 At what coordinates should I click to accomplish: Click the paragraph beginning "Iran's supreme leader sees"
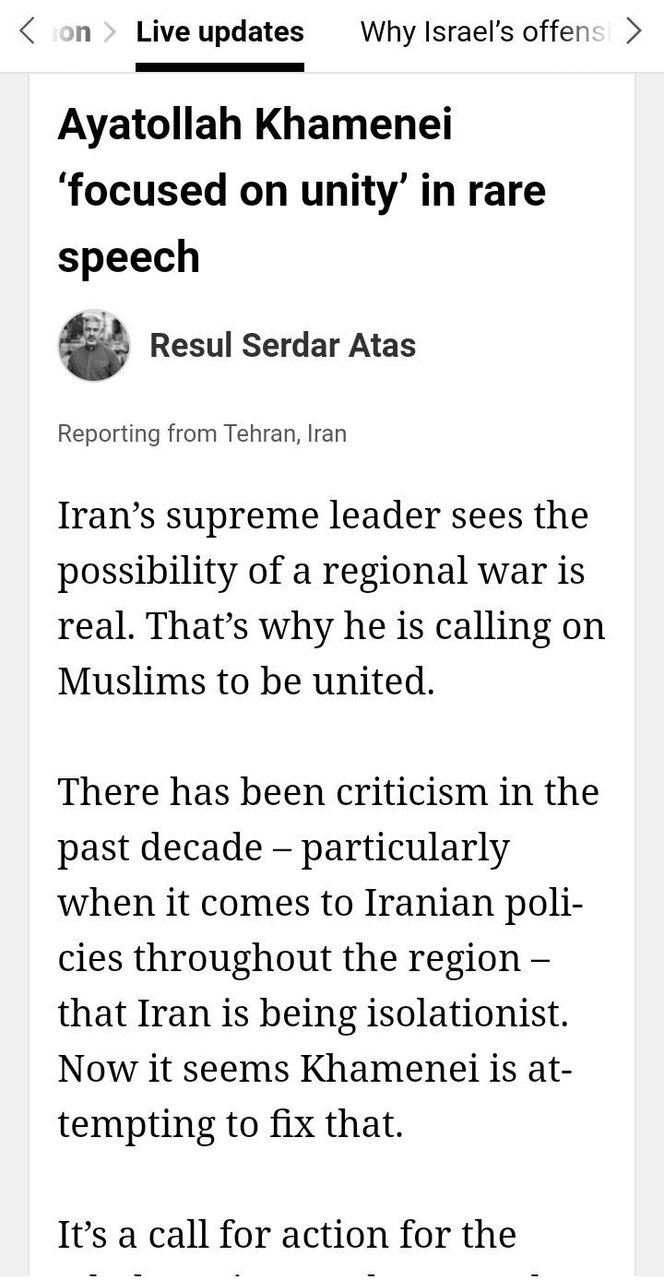331,599
